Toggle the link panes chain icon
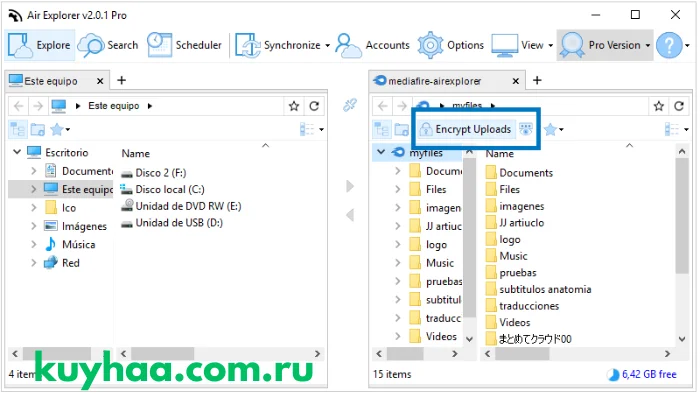This screenshot has width=700, height=394. (350, 105)
